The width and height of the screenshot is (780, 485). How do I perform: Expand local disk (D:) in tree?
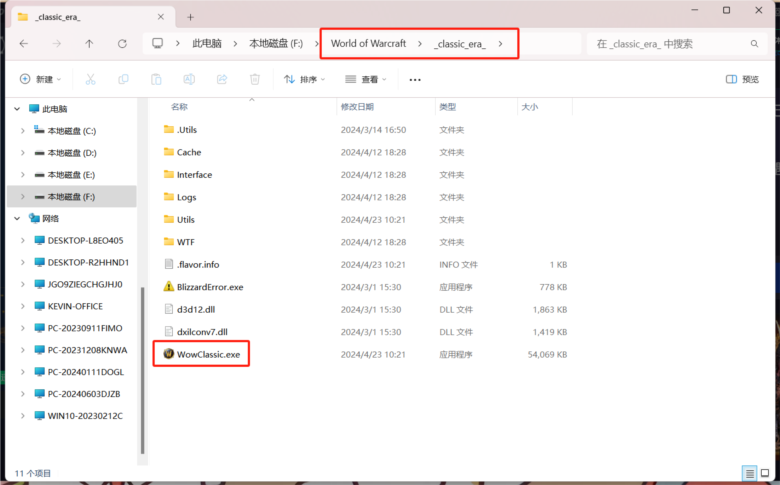click(22, 153)
